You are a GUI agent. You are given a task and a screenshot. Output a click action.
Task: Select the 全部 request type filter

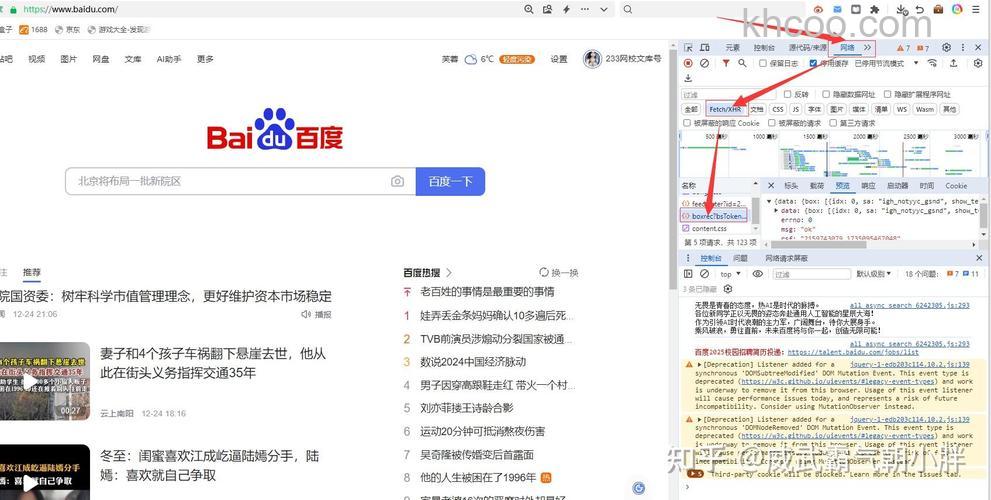[x=691, y=109]
